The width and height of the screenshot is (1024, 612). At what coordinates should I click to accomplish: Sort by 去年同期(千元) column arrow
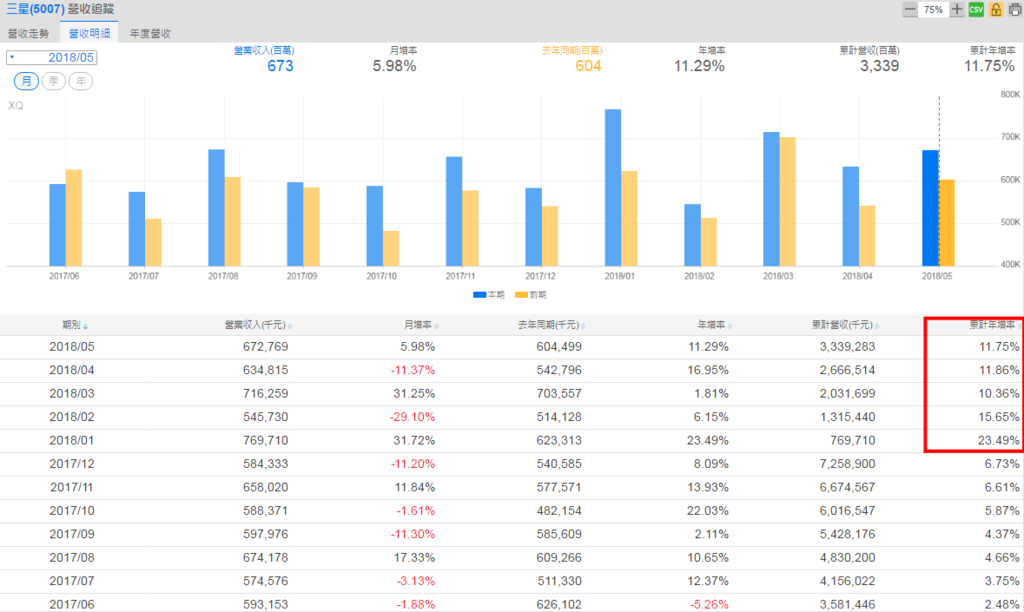click(x=583, y=327)
